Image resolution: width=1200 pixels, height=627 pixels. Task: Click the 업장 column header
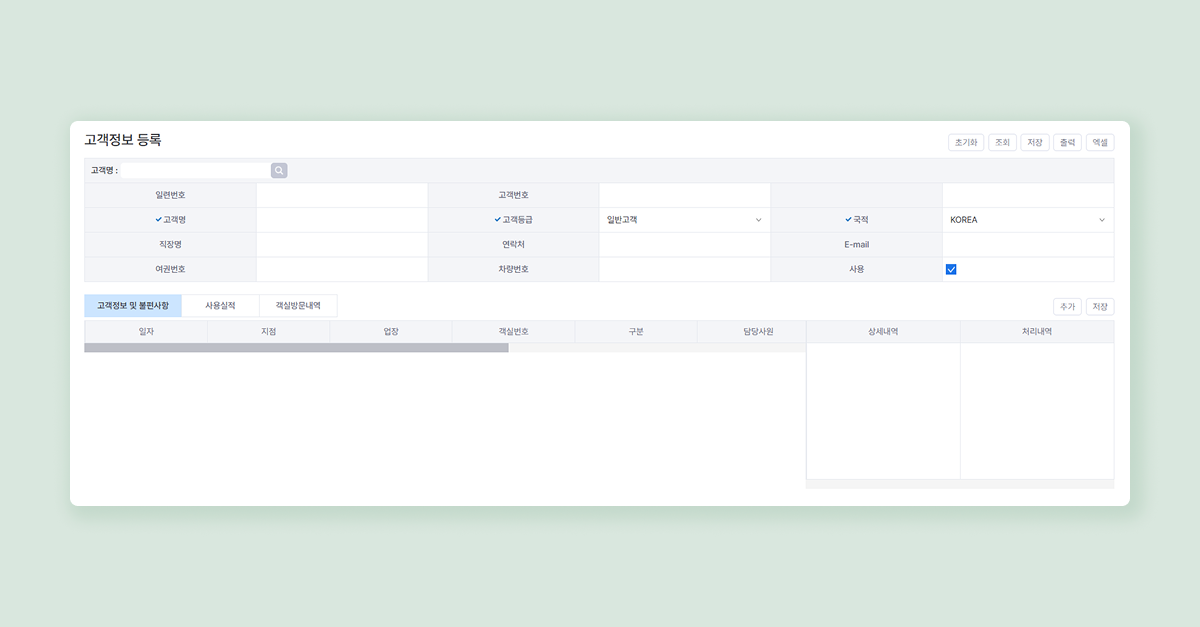[391, 332]
